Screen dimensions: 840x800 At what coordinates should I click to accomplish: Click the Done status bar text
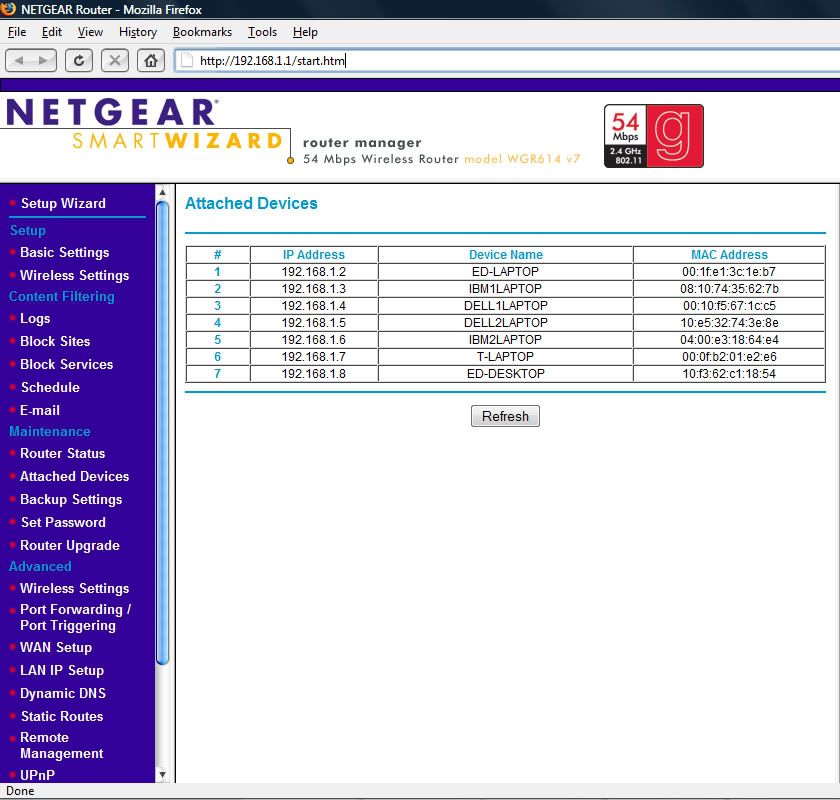tap(20, 791)
